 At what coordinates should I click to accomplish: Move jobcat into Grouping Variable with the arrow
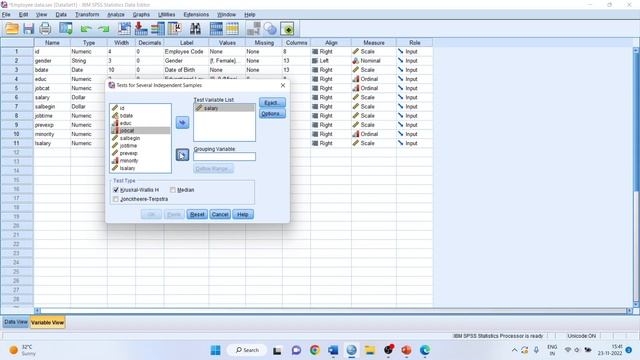tap(182, 155)
